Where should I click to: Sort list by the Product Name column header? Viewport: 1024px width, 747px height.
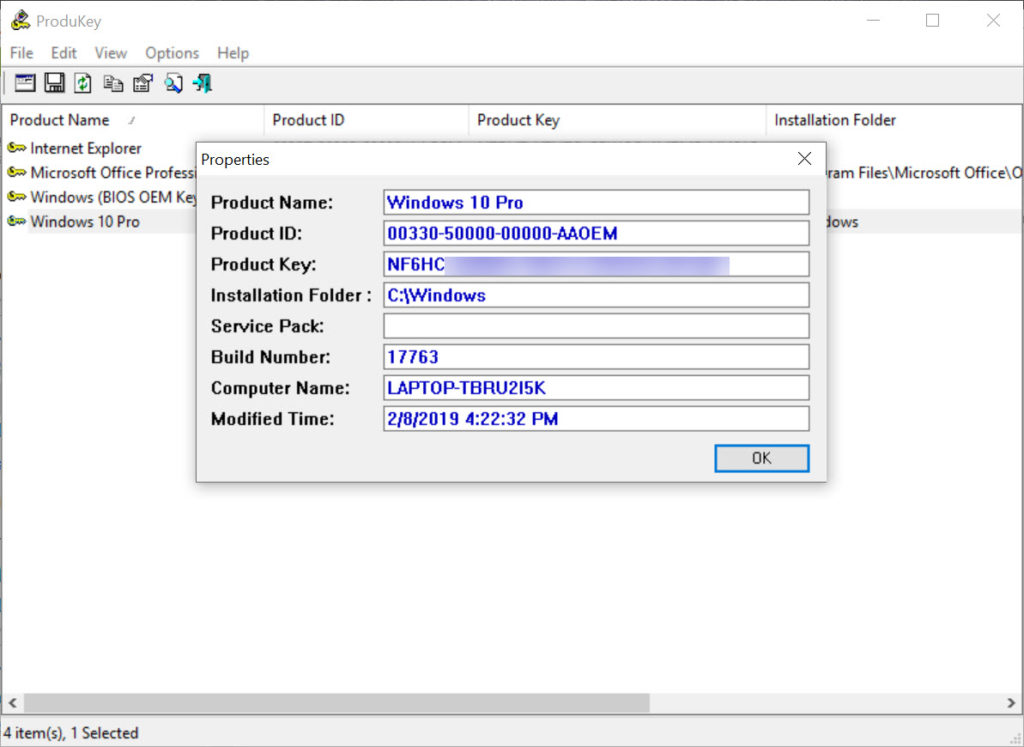click(133, 120)
